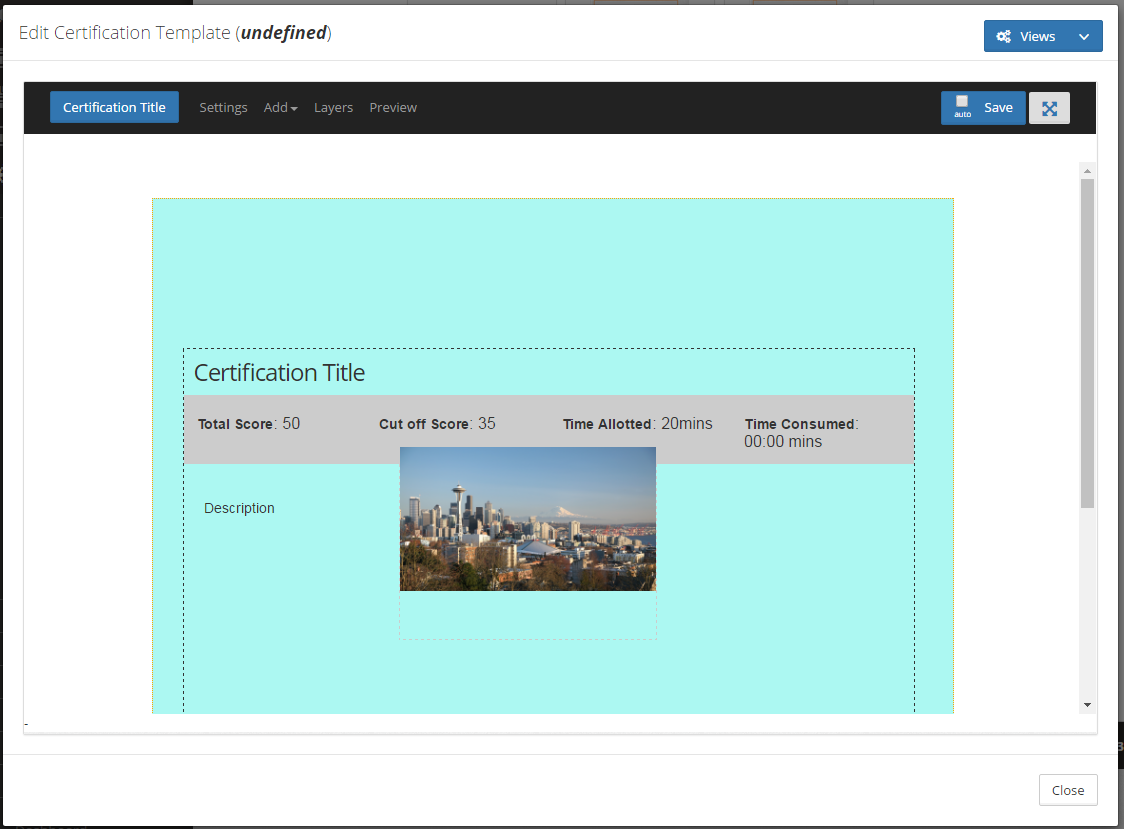Click the Cut off Score field
Screen dimensions: 1124x829
pyautogui.click(x=437, y=424)
